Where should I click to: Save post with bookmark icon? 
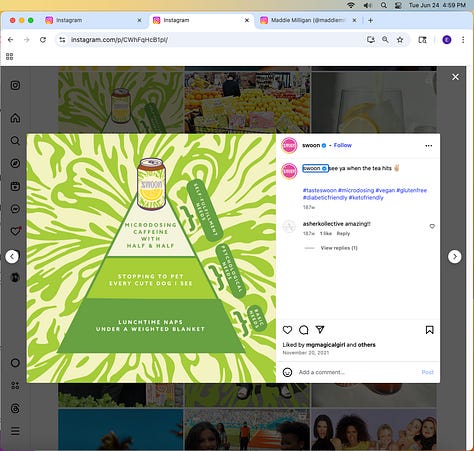click(430, 330)
